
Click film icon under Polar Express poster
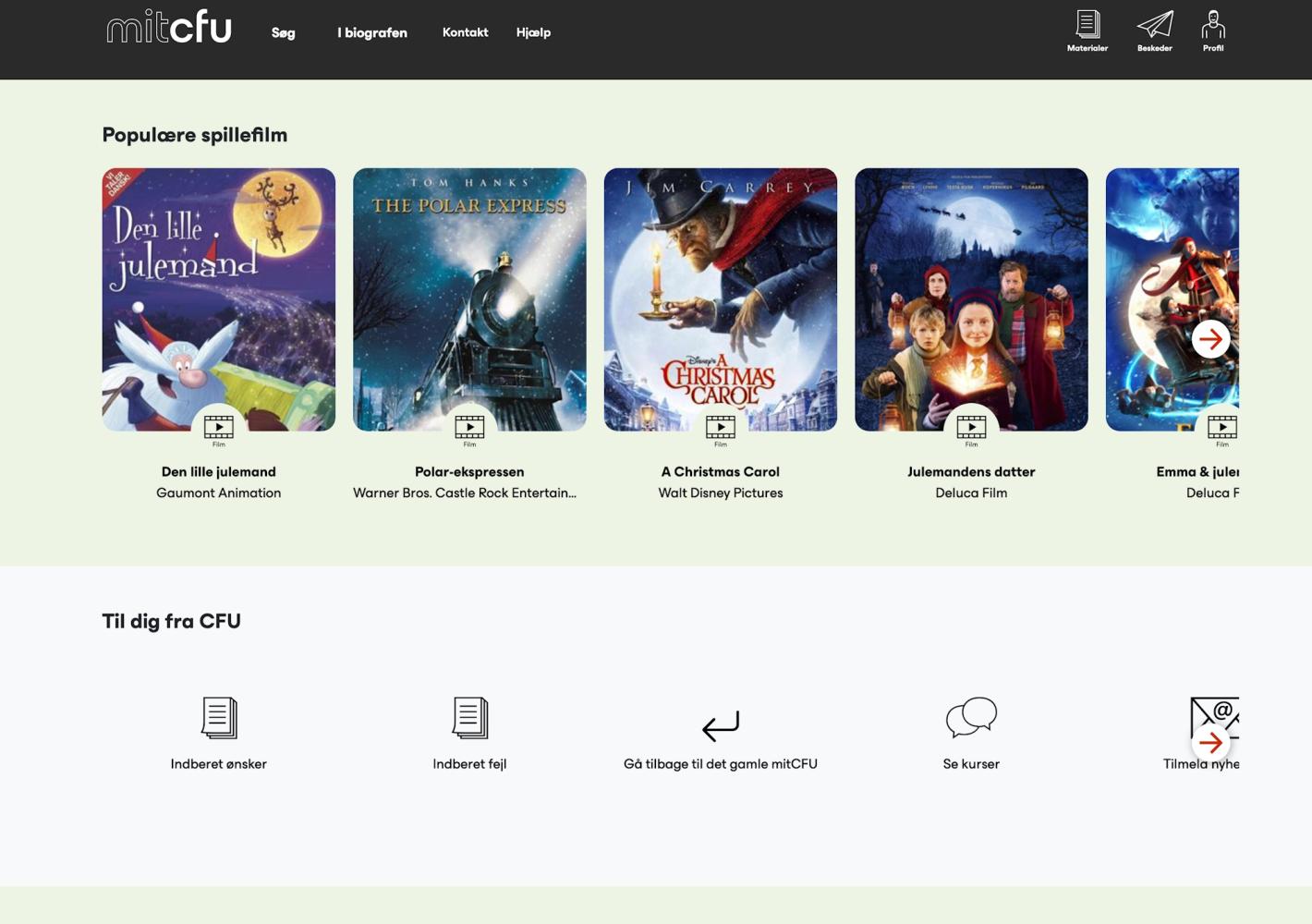469,427
